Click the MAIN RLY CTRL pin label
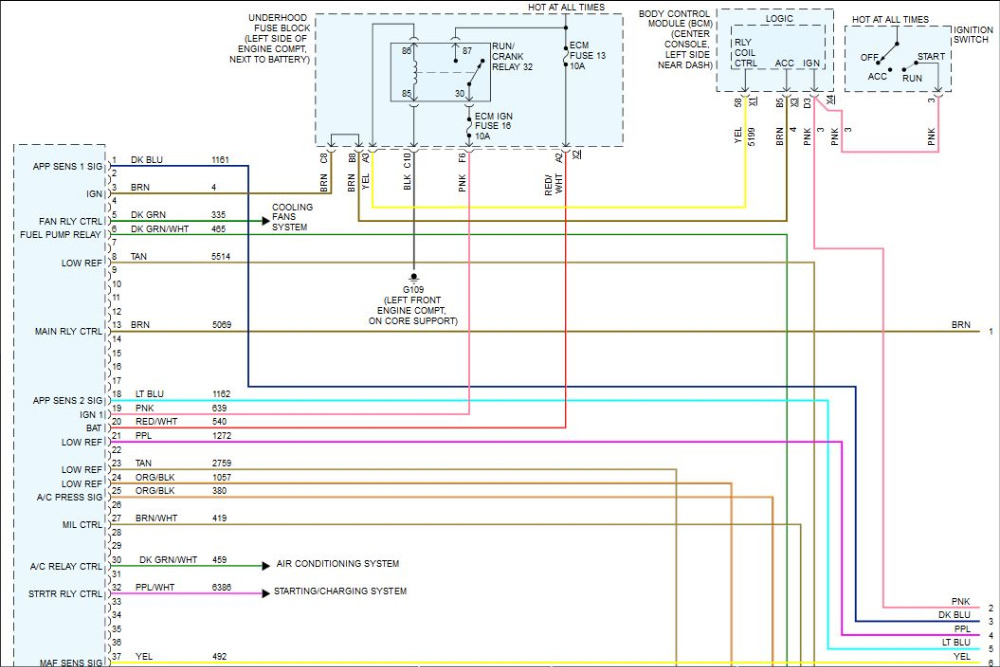The image size is (1000, 667). (x=68, y=332)
